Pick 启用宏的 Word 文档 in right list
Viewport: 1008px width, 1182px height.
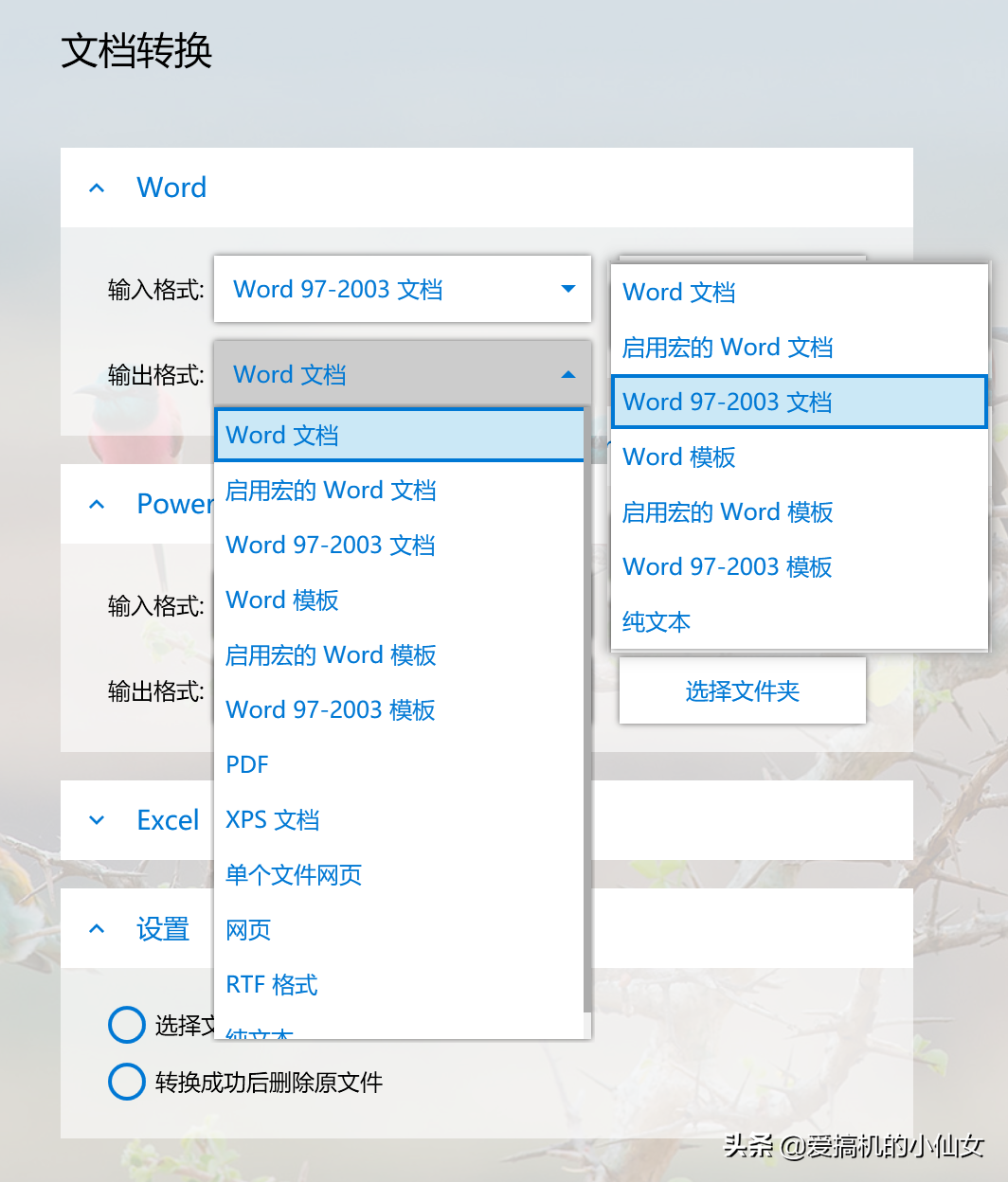(800, 347)
